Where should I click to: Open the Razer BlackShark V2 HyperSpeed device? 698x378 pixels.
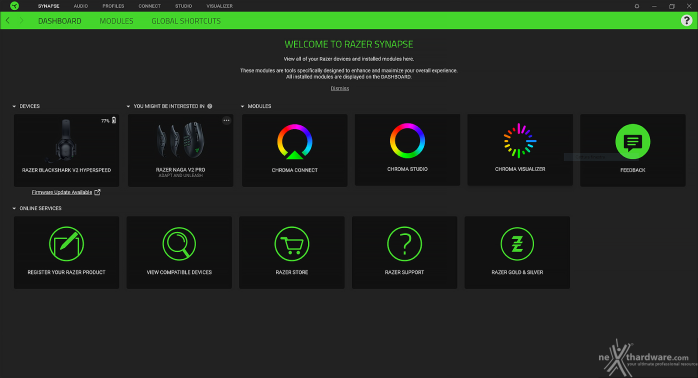click(x=66, y=150)
